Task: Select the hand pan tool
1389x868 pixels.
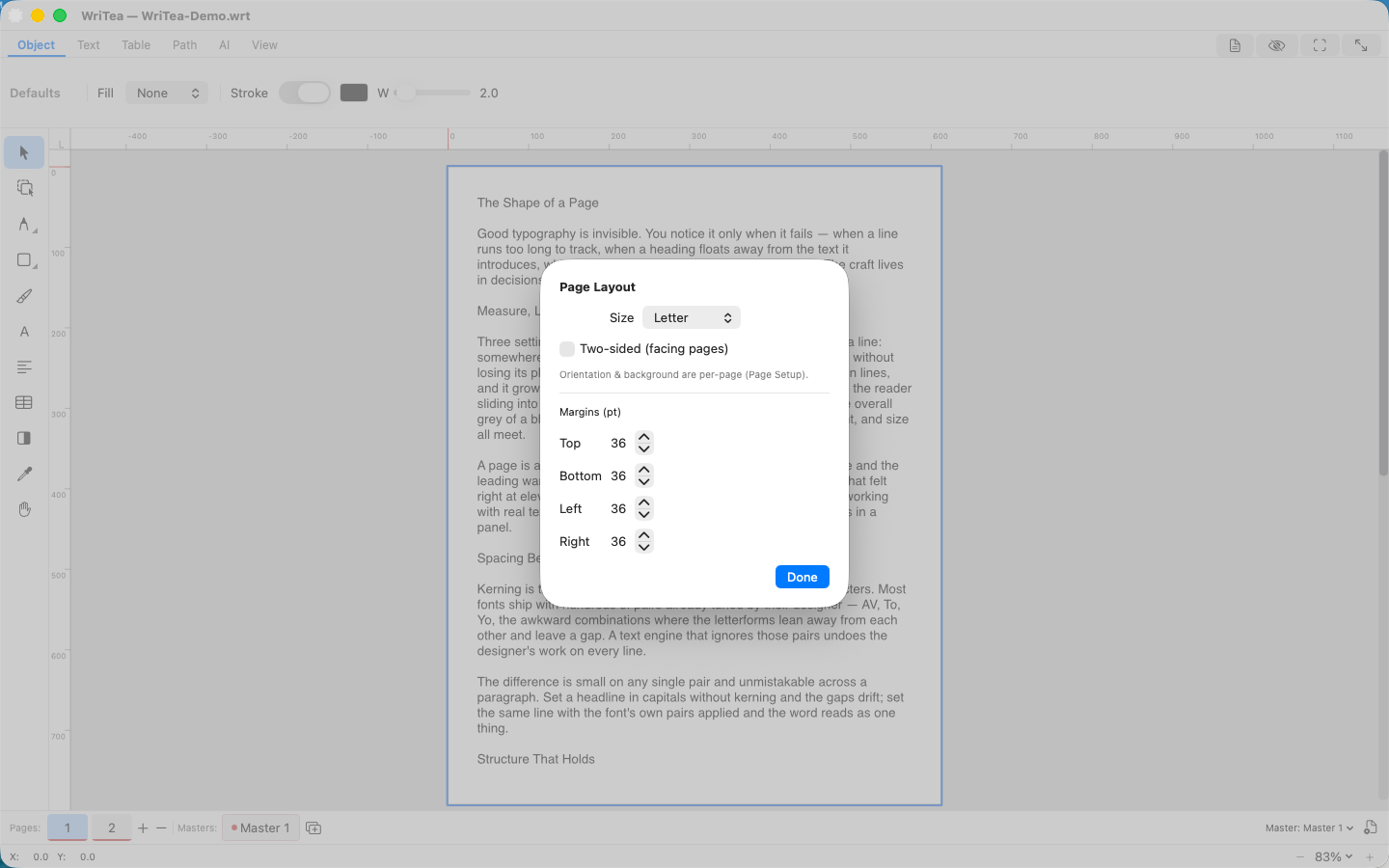Action: pos(24,509)
